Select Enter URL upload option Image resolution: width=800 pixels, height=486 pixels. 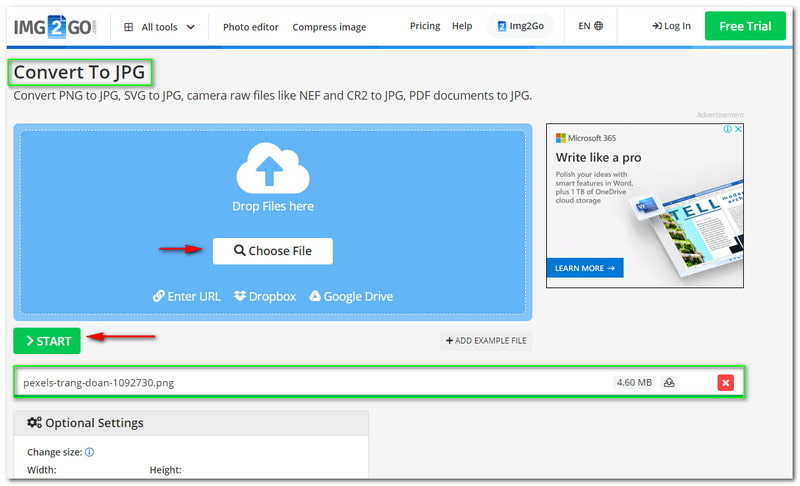point(186,296)
